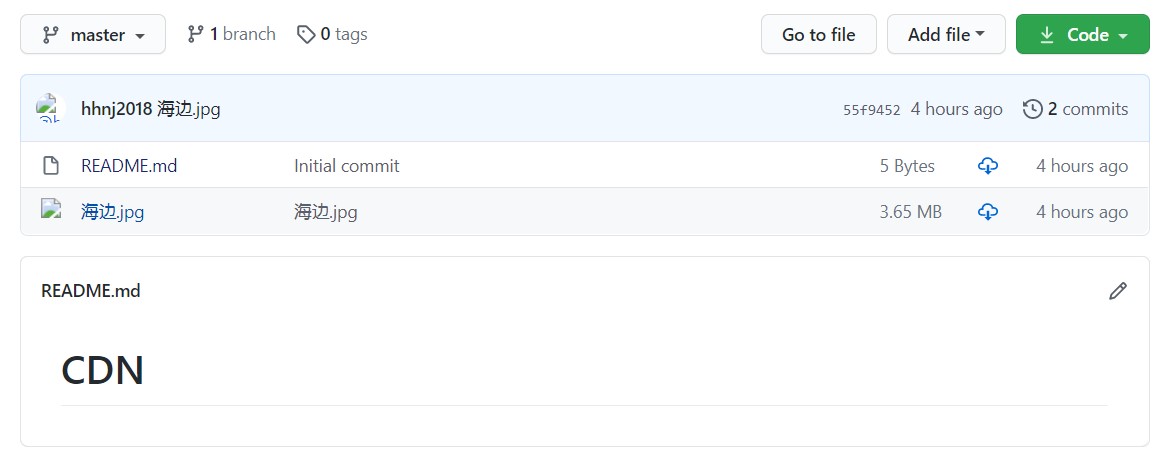Screen dimensions: 1163x460
Task: Open the Initial commit message link
Action: (346, 166)
